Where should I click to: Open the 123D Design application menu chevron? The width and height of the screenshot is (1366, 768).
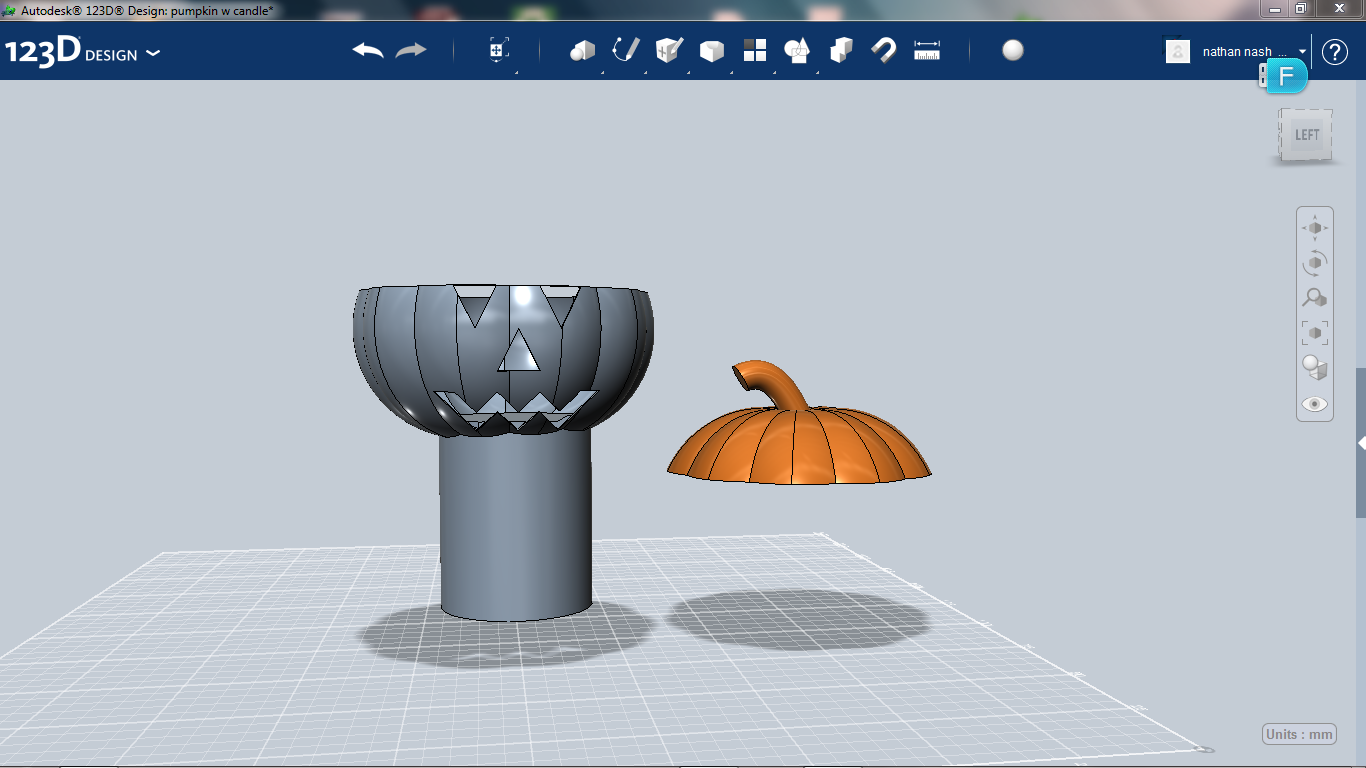coord(153,54)
